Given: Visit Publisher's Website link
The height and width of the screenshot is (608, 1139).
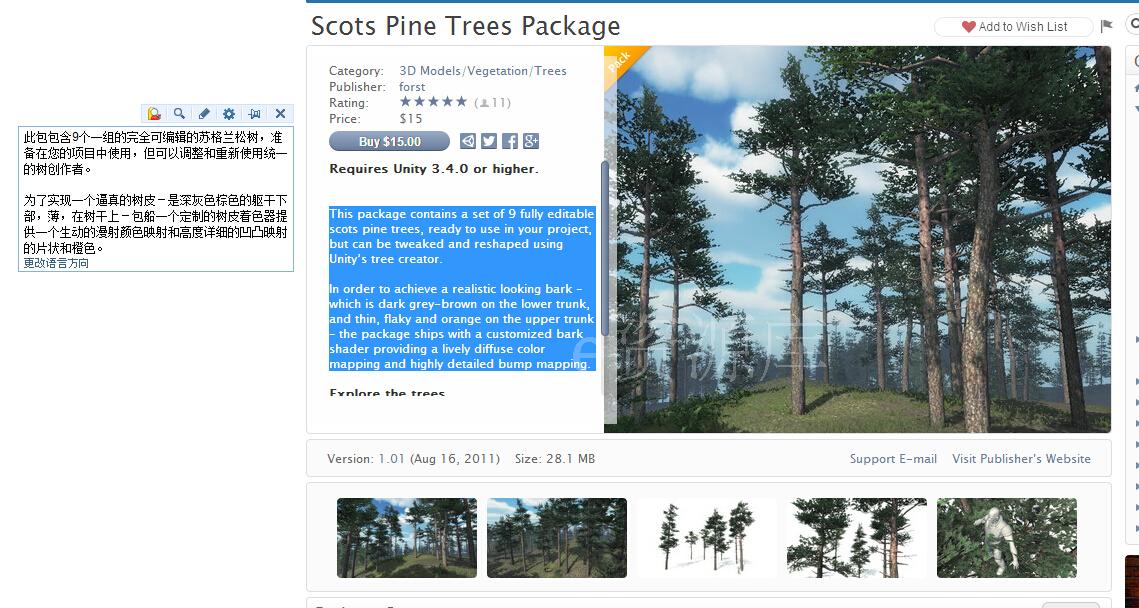Looking at the screenshot, I should (1021, 459).
